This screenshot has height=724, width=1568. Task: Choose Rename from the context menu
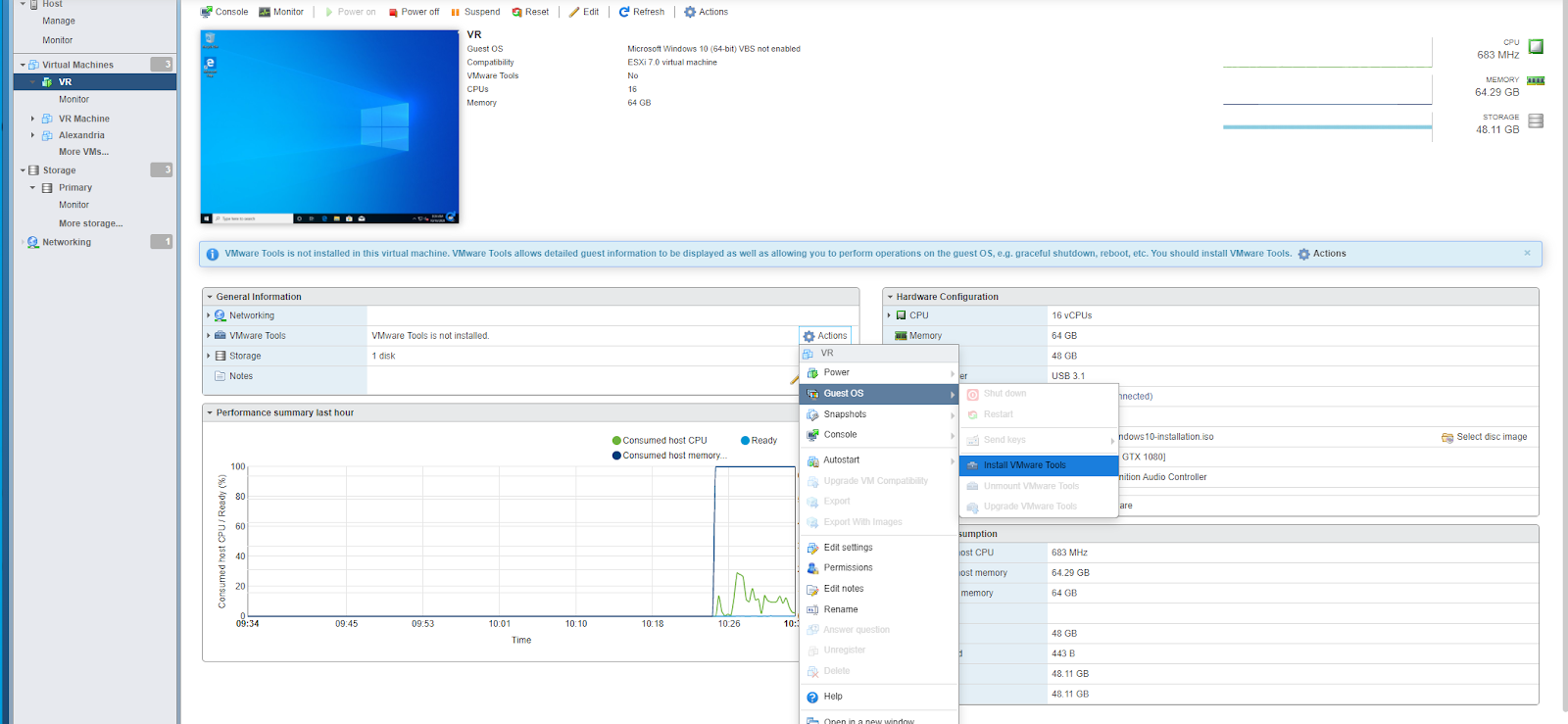coord(879,609)
